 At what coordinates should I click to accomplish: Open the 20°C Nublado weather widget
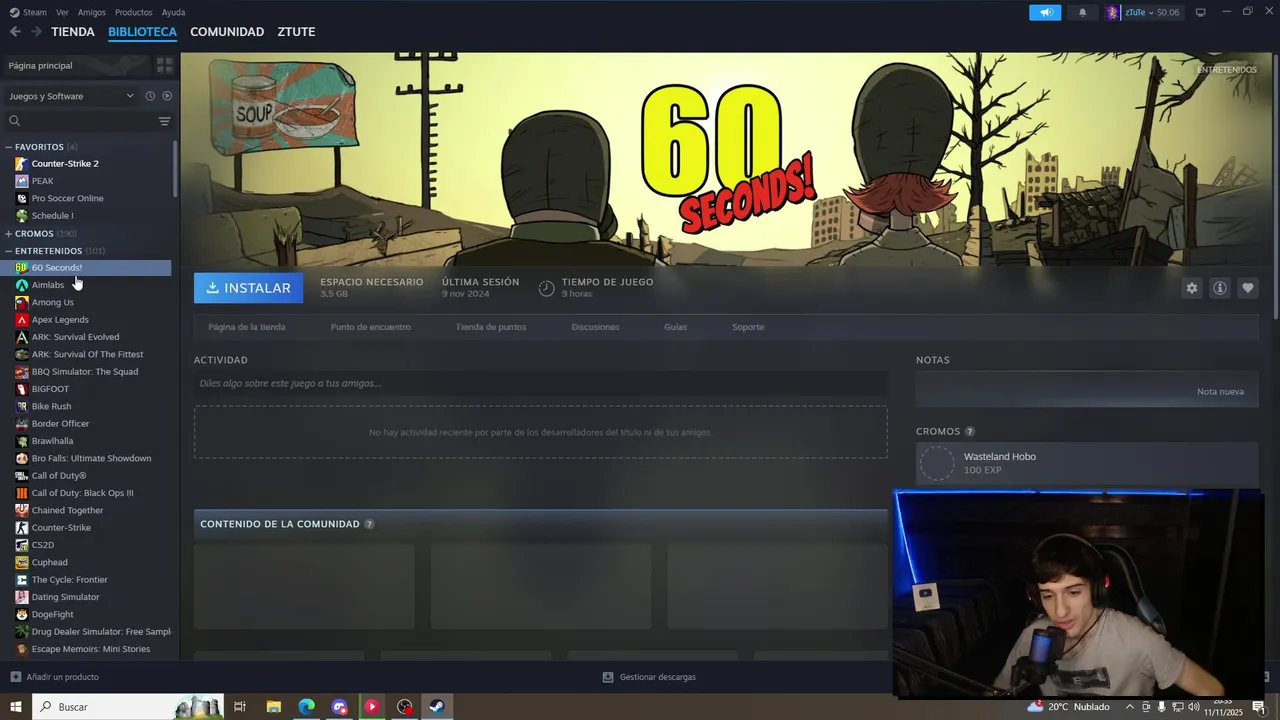1069,707
